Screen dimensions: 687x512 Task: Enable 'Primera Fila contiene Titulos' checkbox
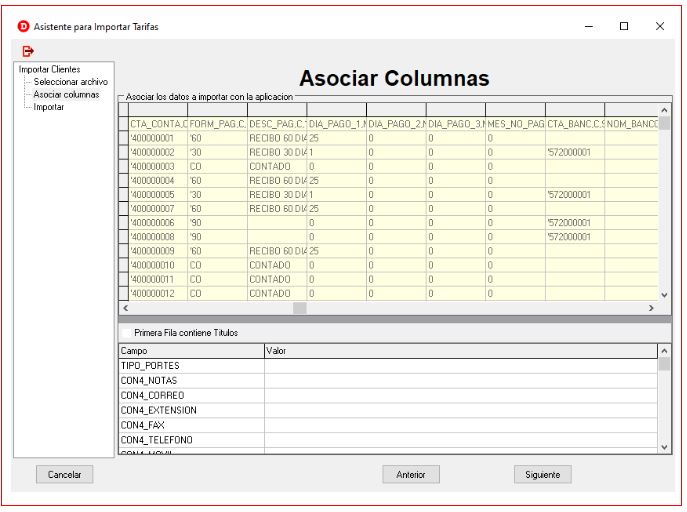[x=125, y=332]
